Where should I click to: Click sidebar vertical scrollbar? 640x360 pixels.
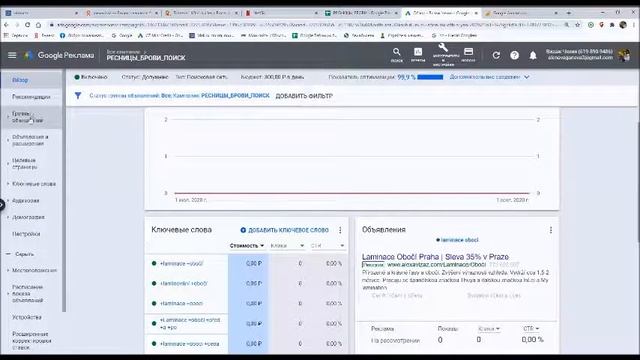(x=64, y=190)
